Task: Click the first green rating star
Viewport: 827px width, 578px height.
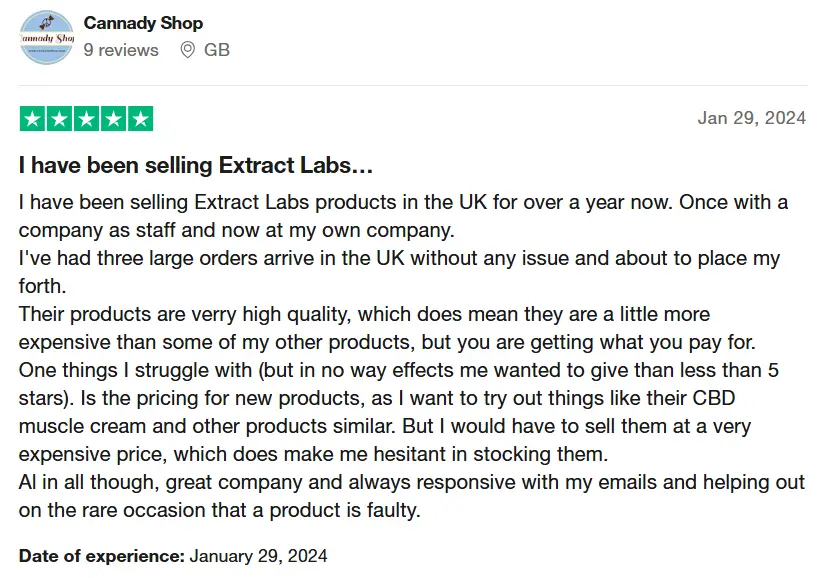Action: [x=32, y=119]
